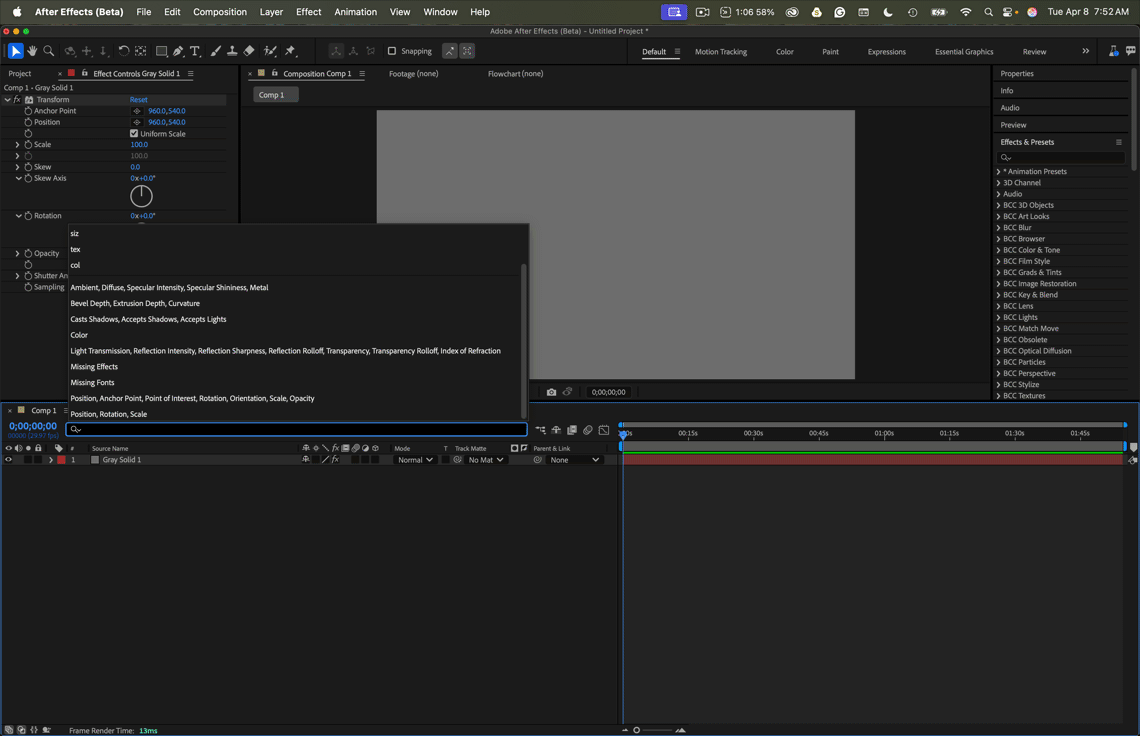Open the Effect menu in menu bar
1140x736 pixels.
(x=308, y=12)
